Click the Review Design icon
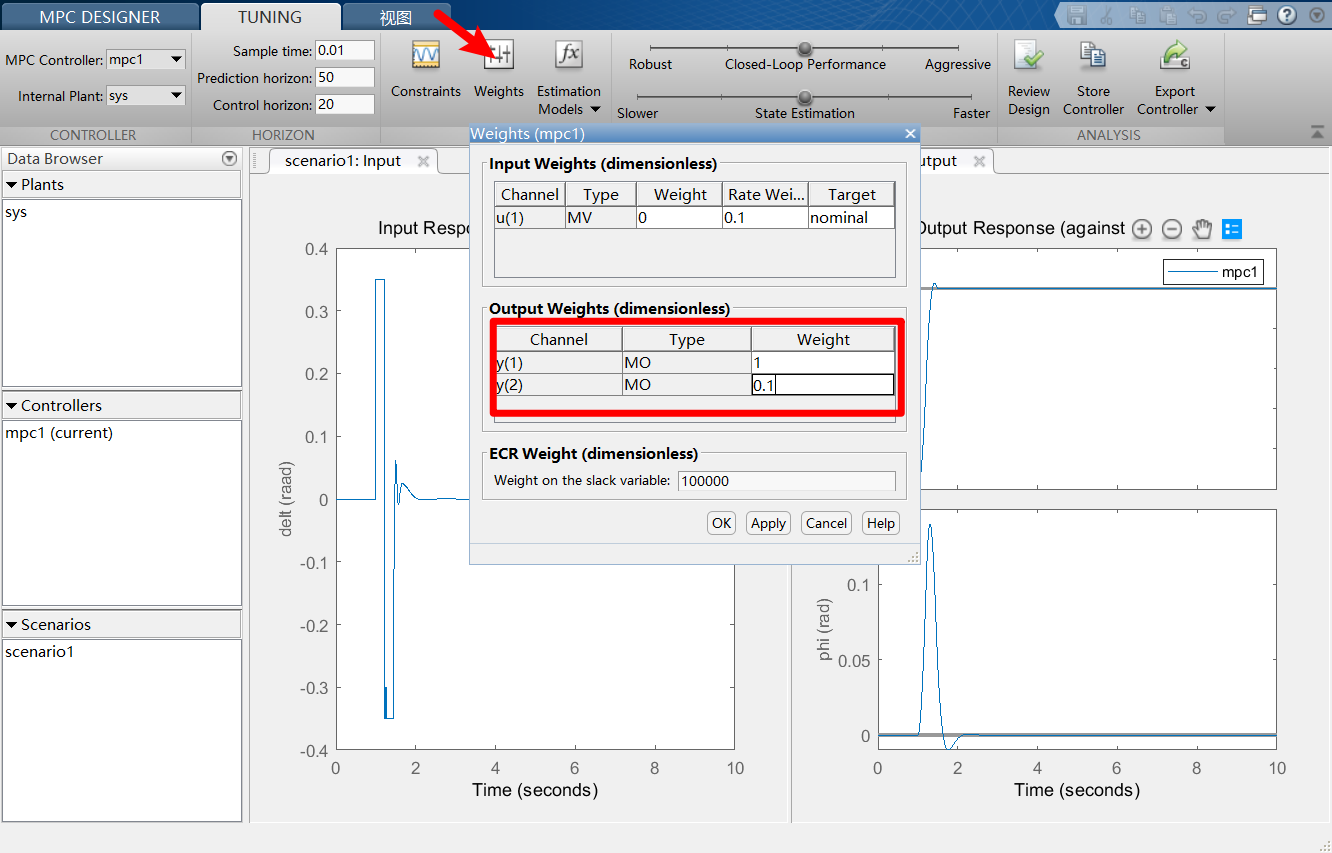 [x=1029, y=55]
